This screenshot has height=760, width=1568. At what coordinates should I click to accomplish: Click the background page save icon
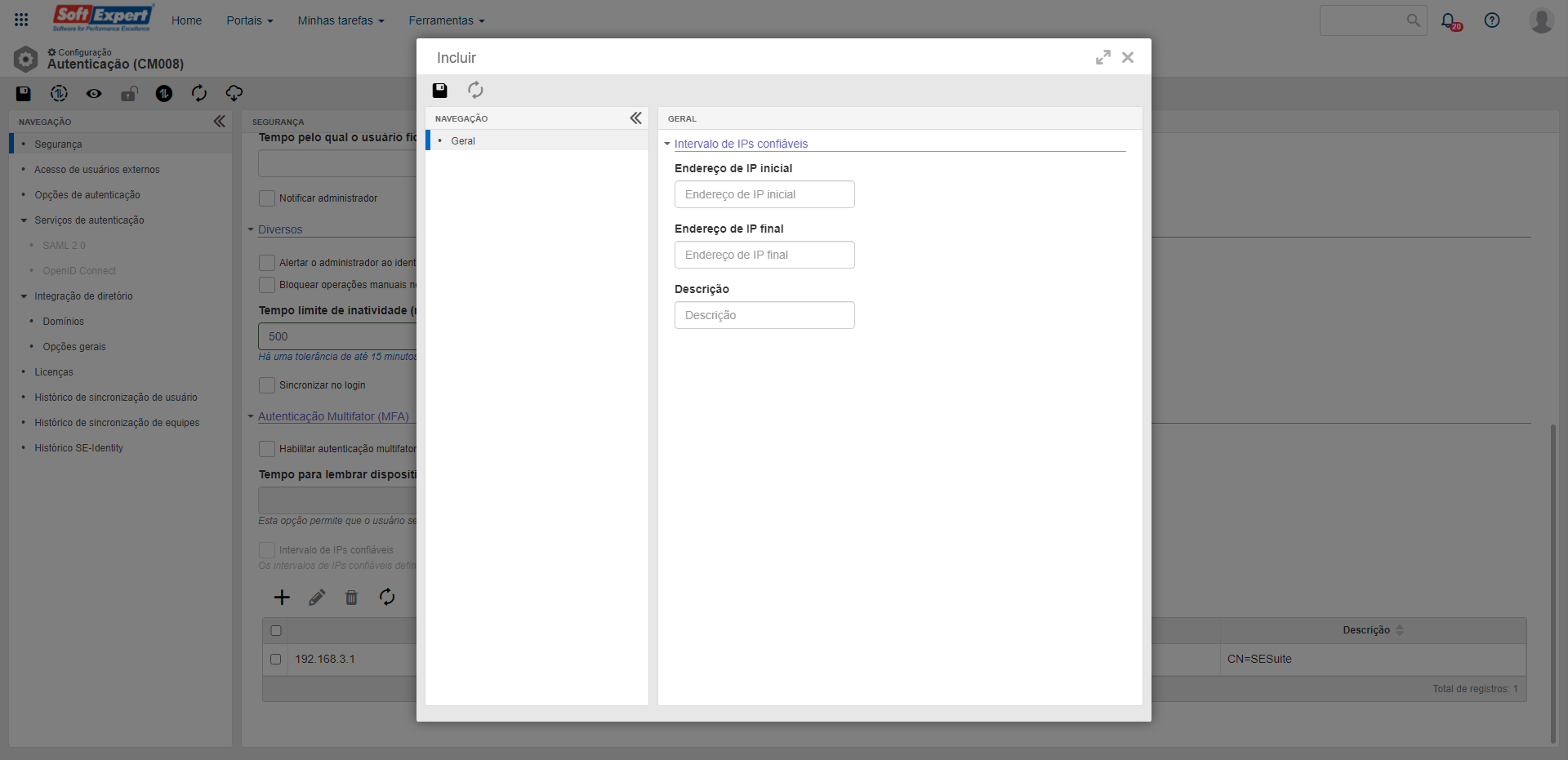[24, 94]
